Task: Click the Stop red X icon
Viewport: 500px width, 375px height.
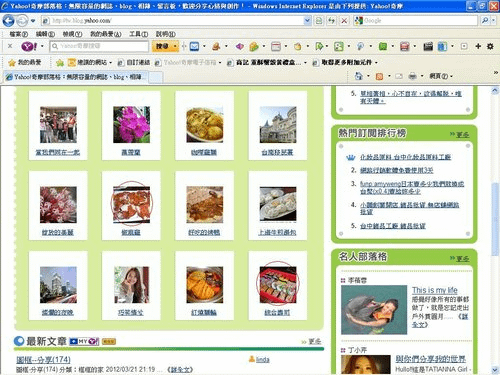Action: (344, 21)
